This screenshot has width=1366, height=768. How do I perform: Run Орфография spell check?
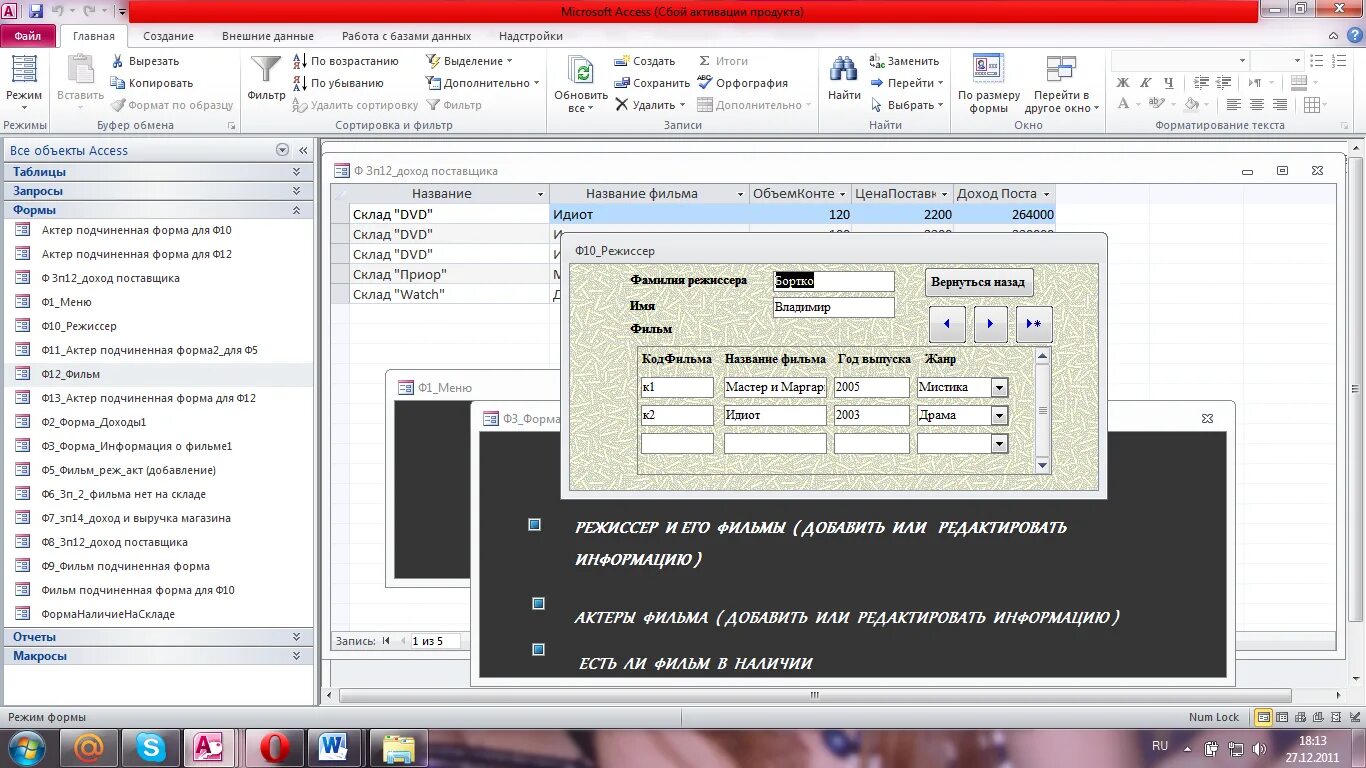(743, 83)
